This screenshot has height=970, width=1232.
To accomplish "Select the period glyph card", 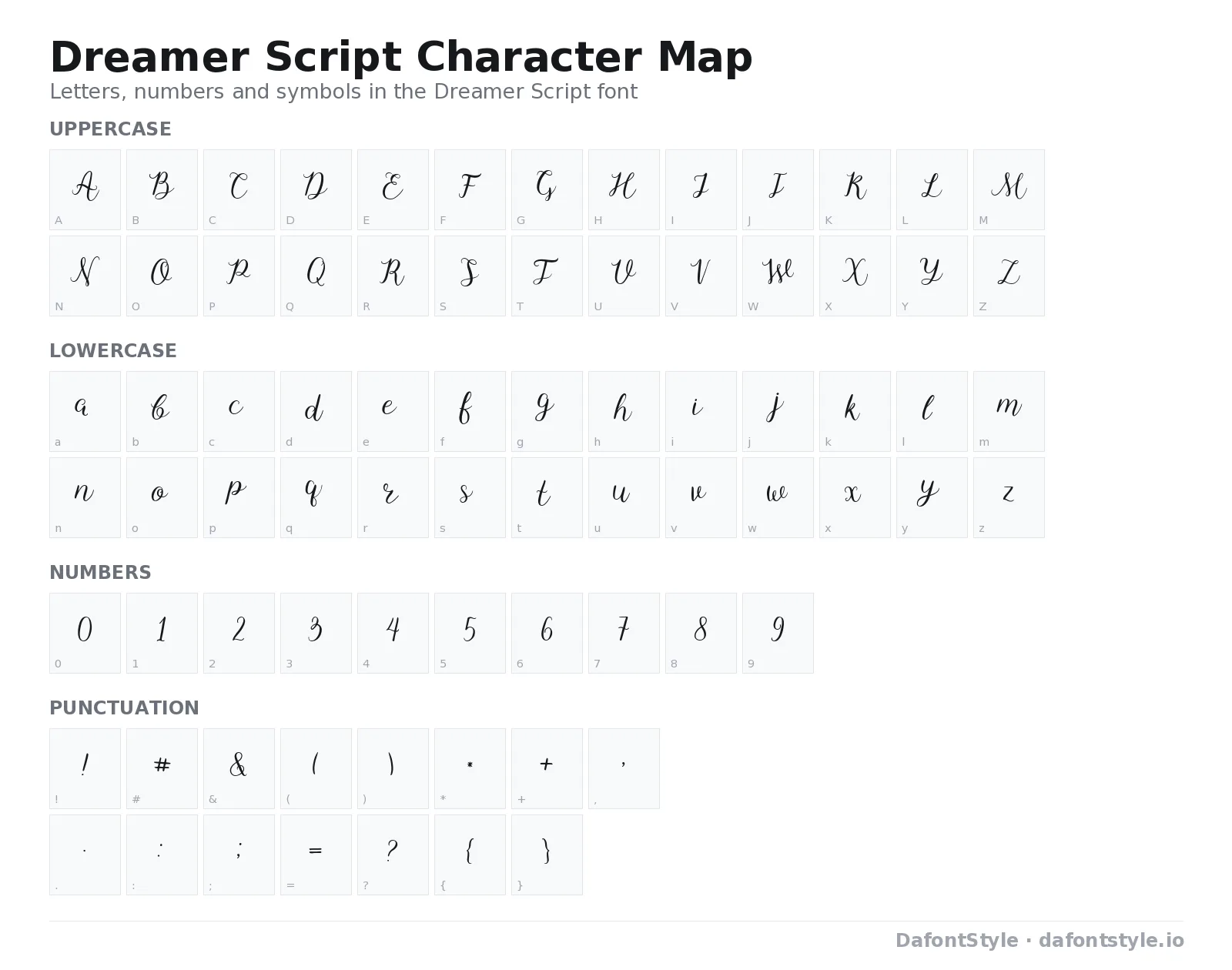I will tap(85, 855).
